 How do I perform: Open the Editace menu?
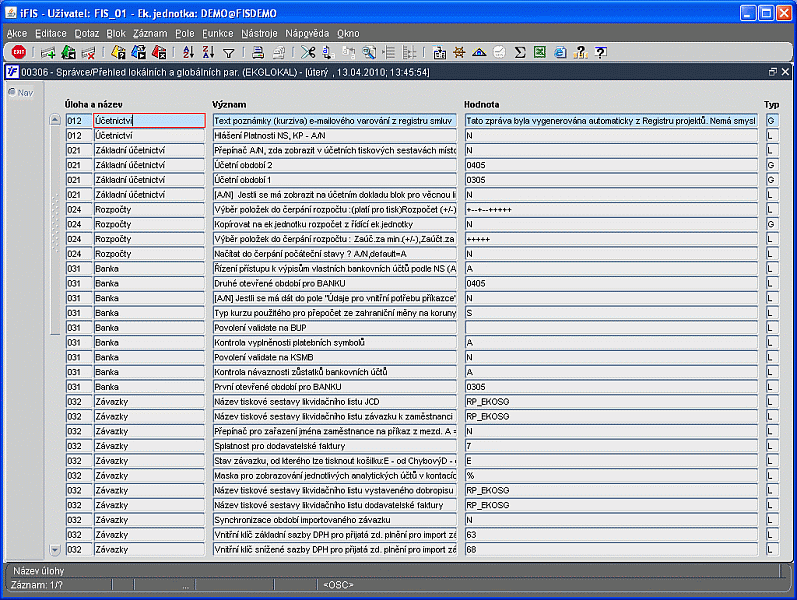coord(51,34)
